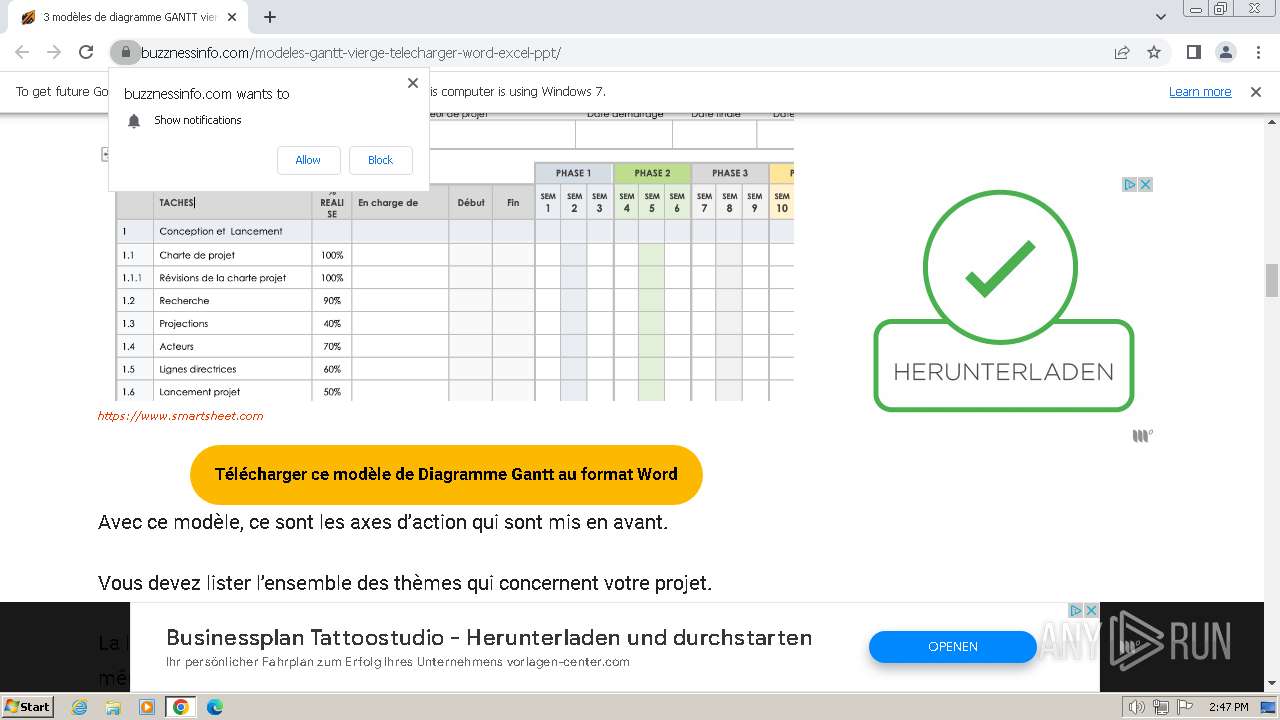Click the 'Recherche' task cell
Screen dimensions: 1280x720
(233, 301)
